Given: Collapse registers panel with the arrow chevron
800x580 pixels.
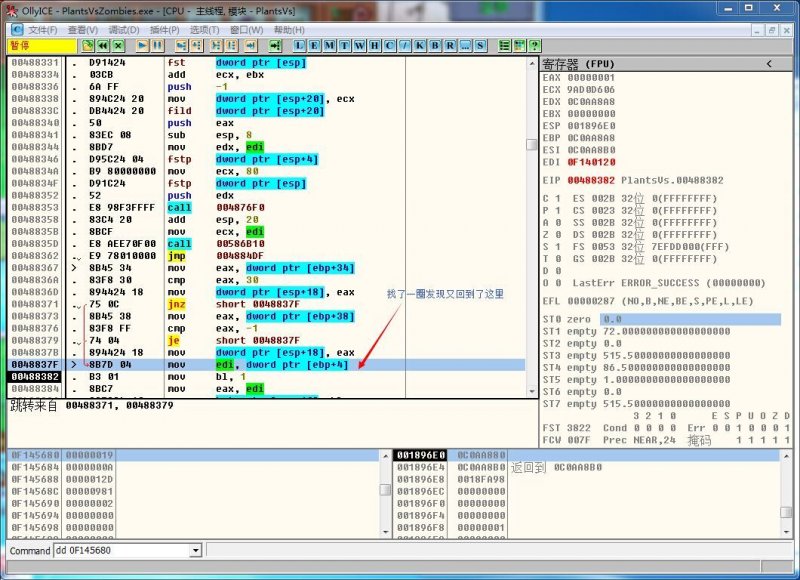Looking at the screenshot, I should point(769,64).
